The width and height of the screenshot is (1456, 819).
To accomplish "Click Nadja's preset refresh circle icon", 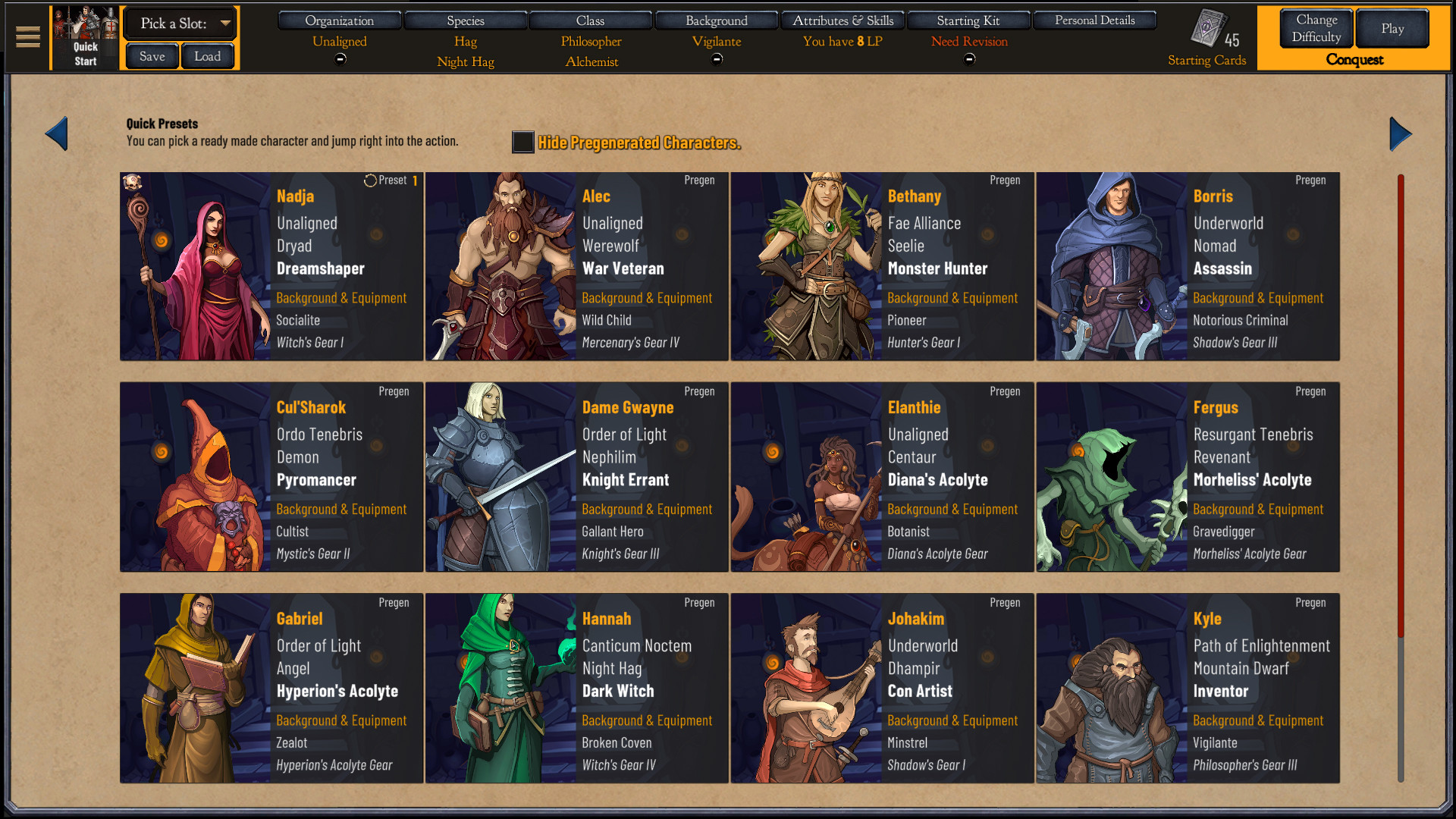I will pyautogui.click(x=370, y=180).
